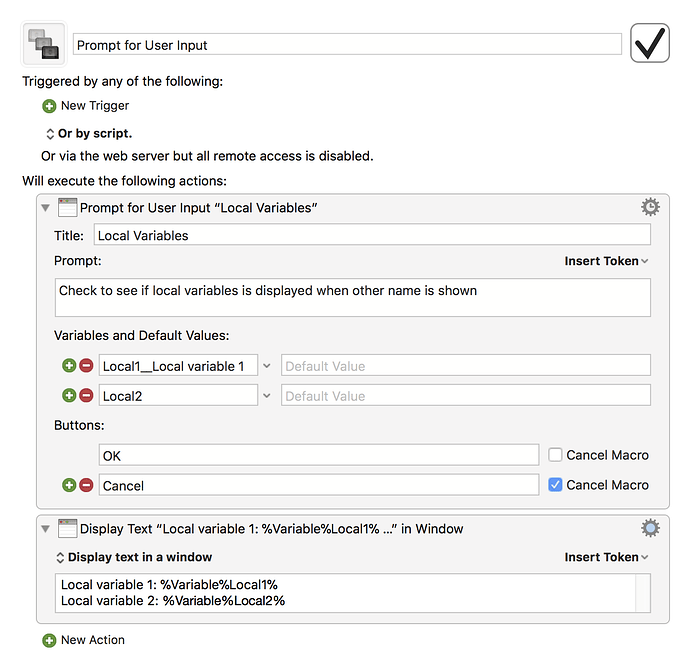The height and width of the screenshot is (668, 690).
Task: Remove the Local2 variable row
Action: click(86, 395)
